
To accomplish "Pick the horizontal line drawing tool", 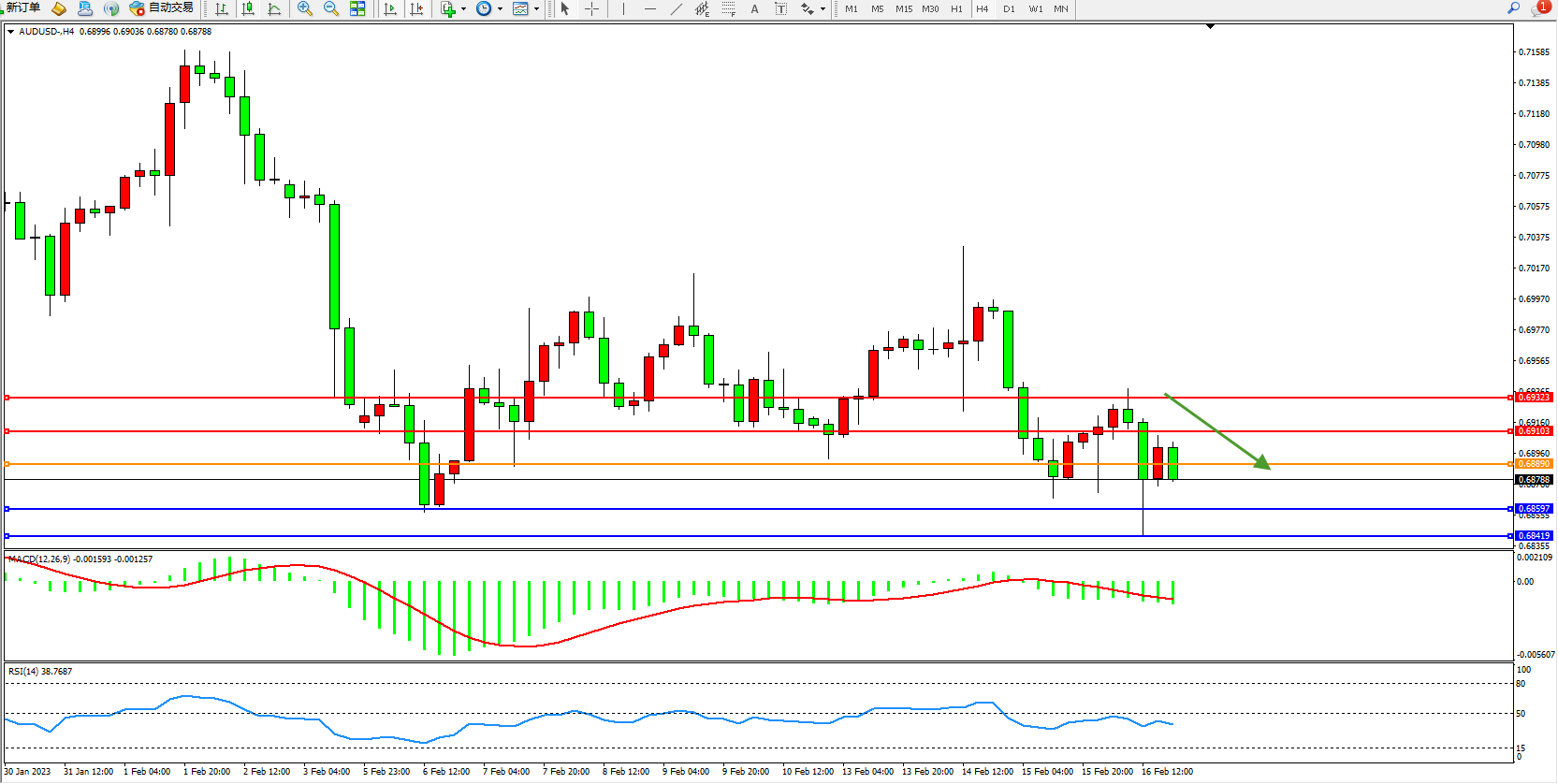I will point(649,8).
